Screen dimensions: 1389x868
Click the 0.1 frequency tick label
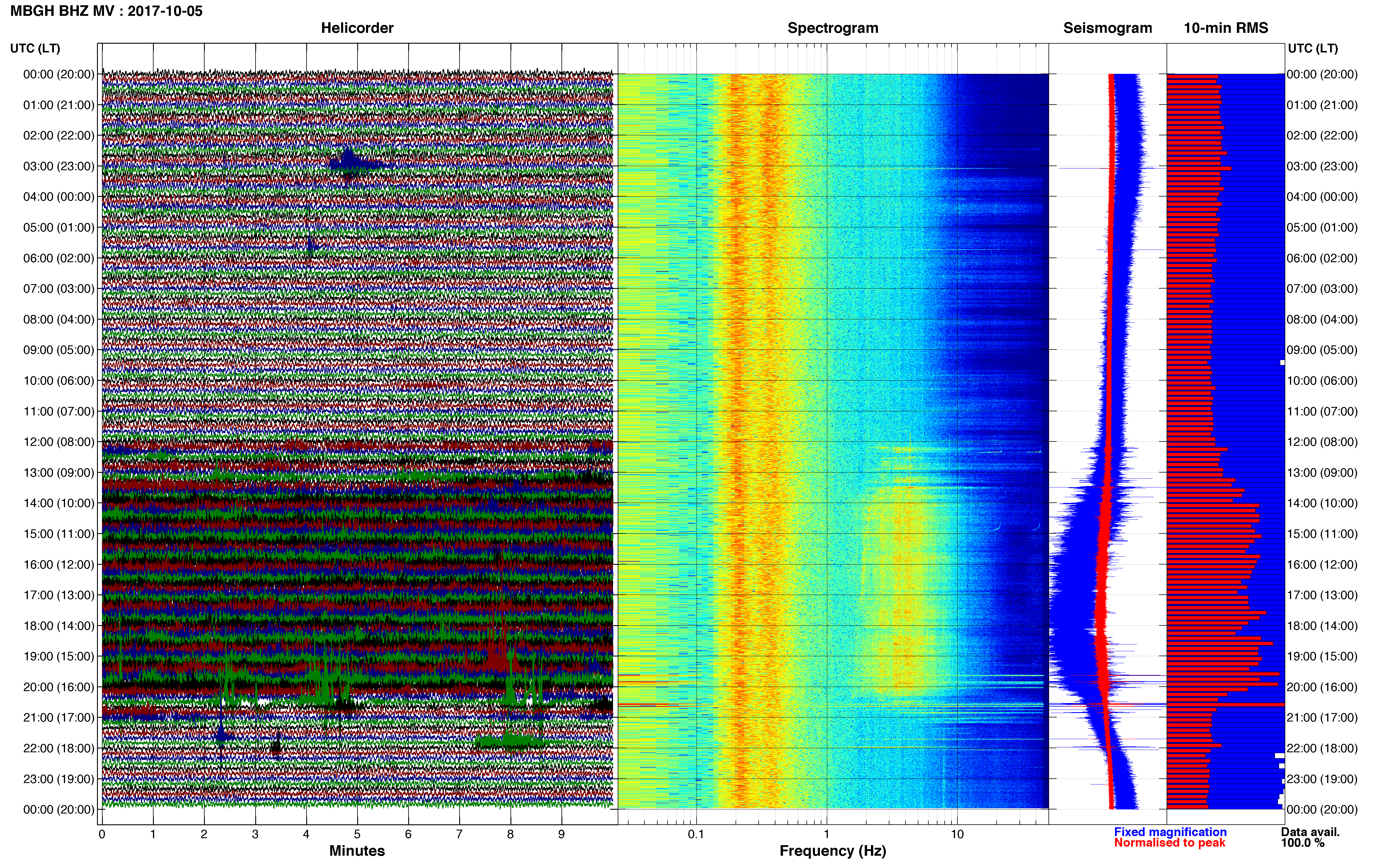click(696, 834)
